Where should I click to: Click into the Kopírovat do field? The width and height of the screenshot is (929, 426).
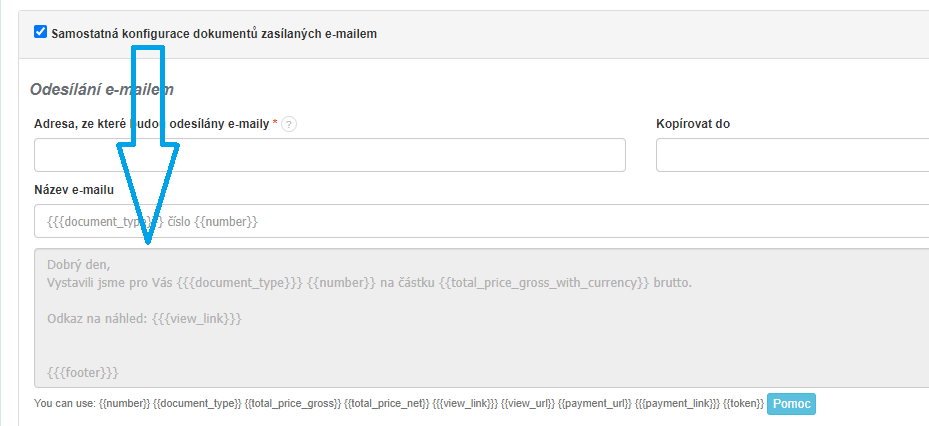tap(792, 155)
